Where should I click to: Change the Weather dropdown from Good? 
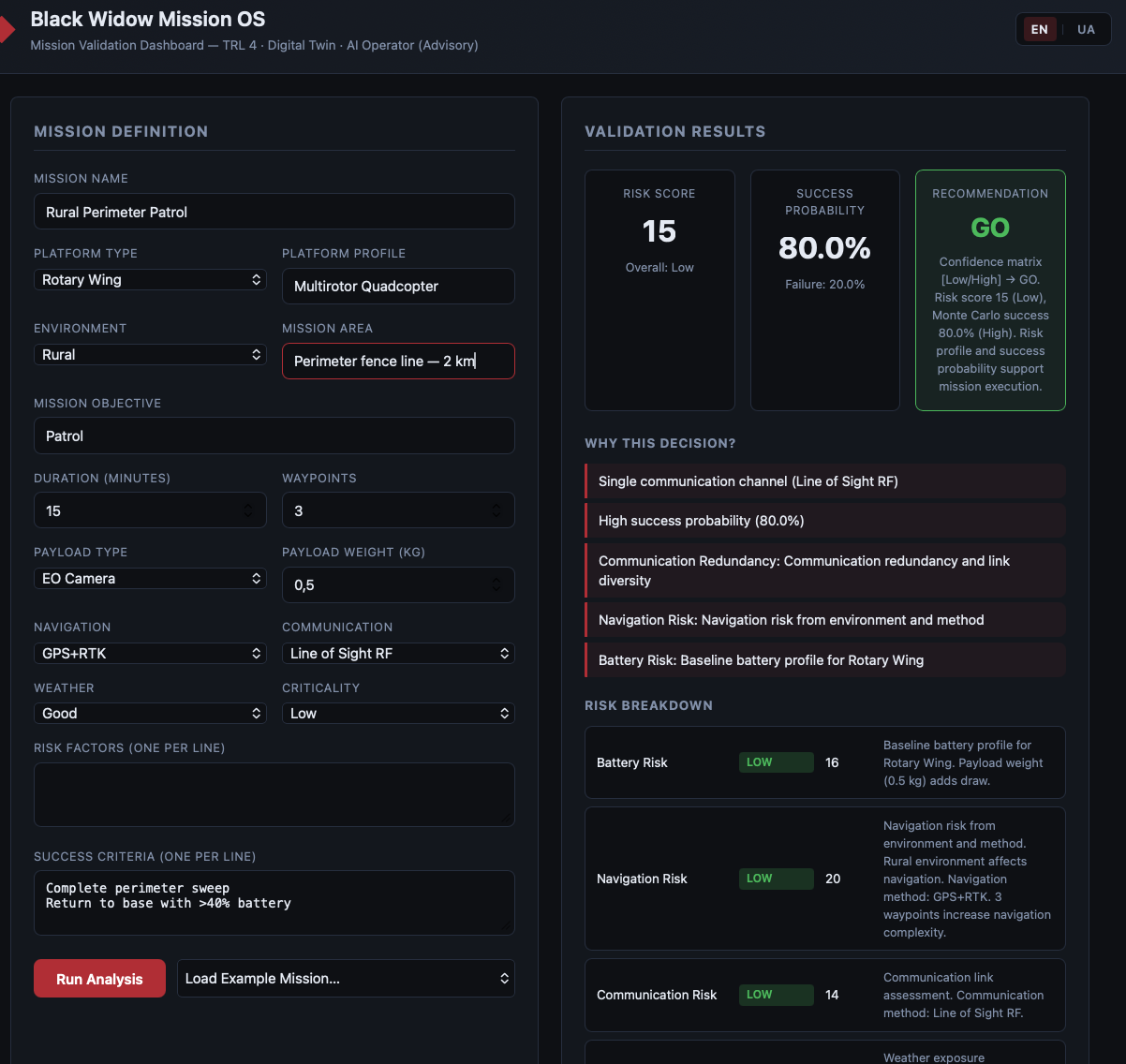[150, 713]
